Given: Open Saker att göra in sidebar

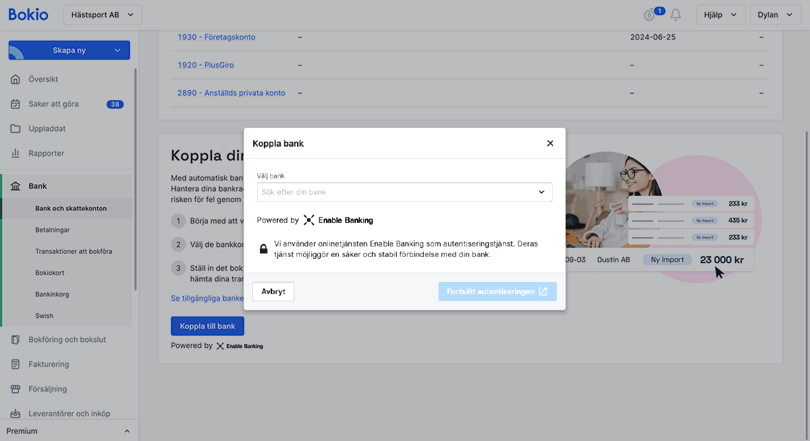Looking at the screenshot, I should [x=54, y=104].
